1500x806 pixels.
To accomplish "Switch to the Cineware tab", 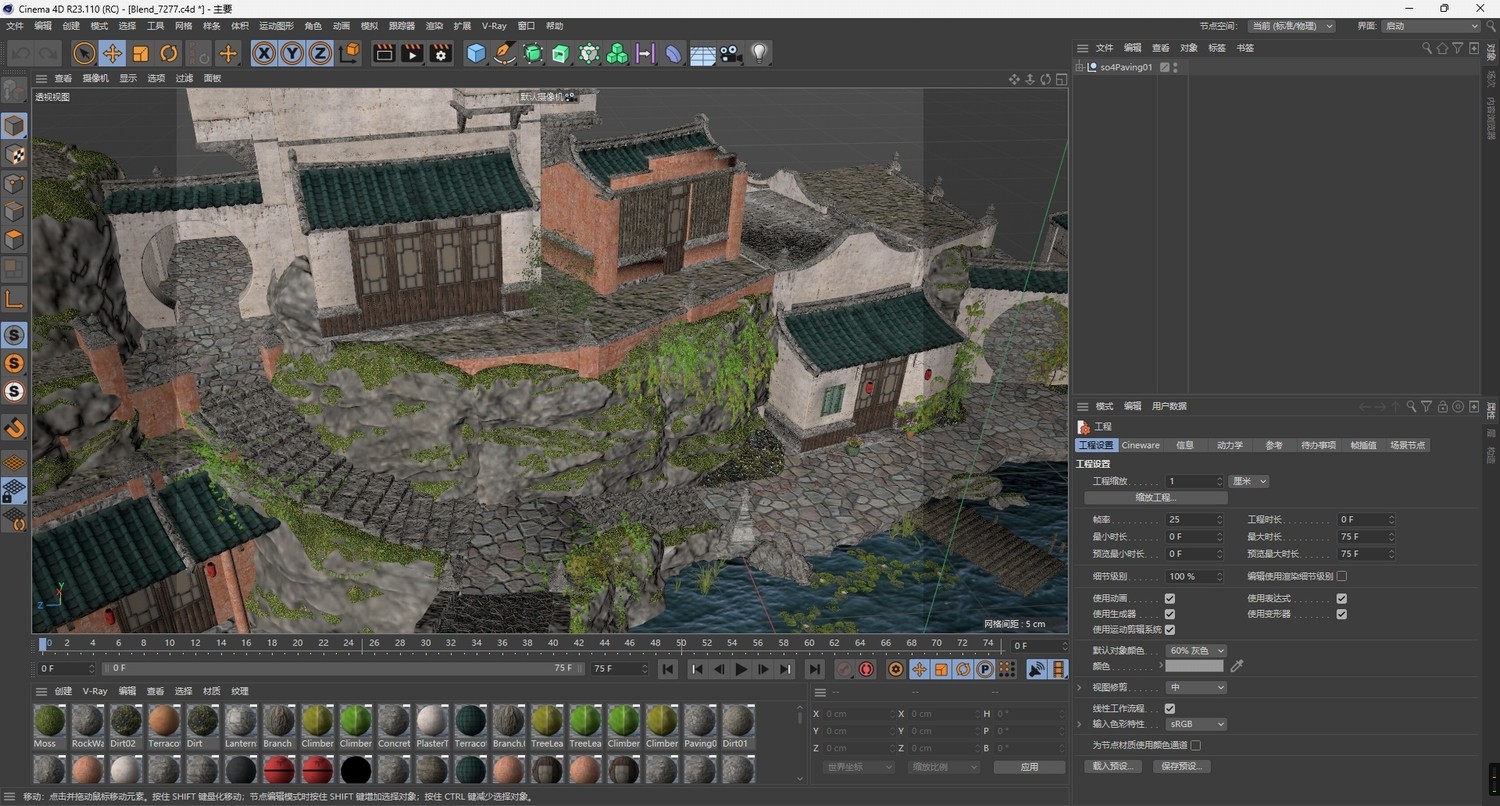I will pos(1140,445).
